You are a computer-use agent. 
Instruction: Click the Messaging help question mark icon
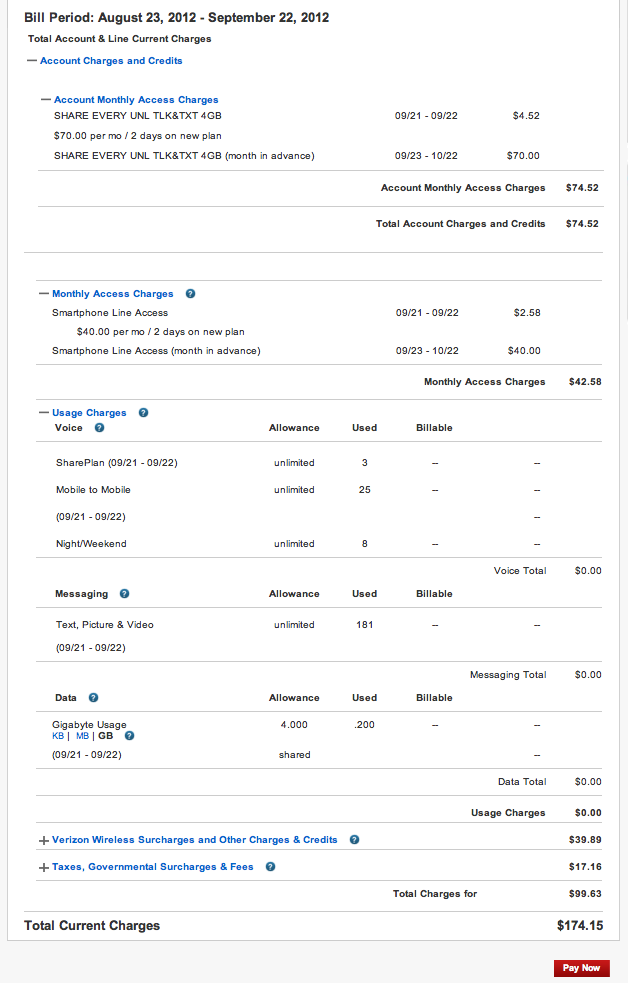[x=124, y=594]
